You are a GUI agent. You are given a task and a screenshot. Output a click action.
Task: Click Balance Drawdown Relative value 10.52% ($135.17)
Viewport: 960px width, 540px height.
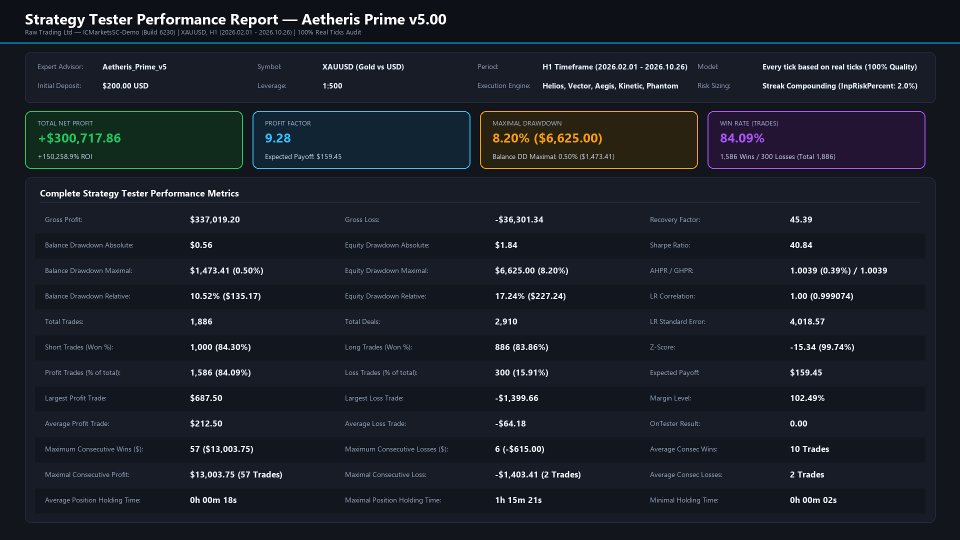pos(225,296)
